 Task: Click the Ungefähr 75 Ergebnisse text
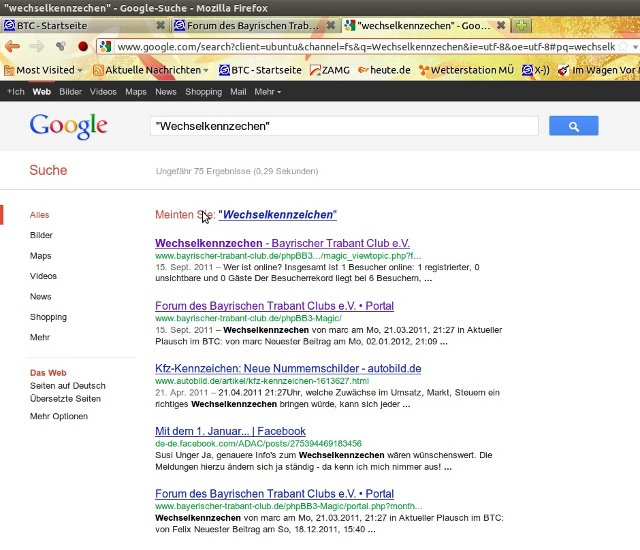[x=237, y=171]
